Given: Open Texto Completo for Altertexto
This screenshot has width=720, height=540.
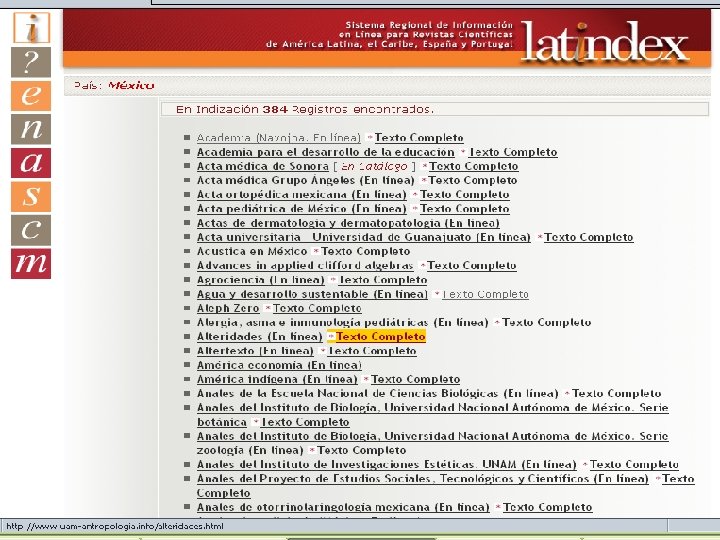Looking at the screenshot, I should pos(372,351).
